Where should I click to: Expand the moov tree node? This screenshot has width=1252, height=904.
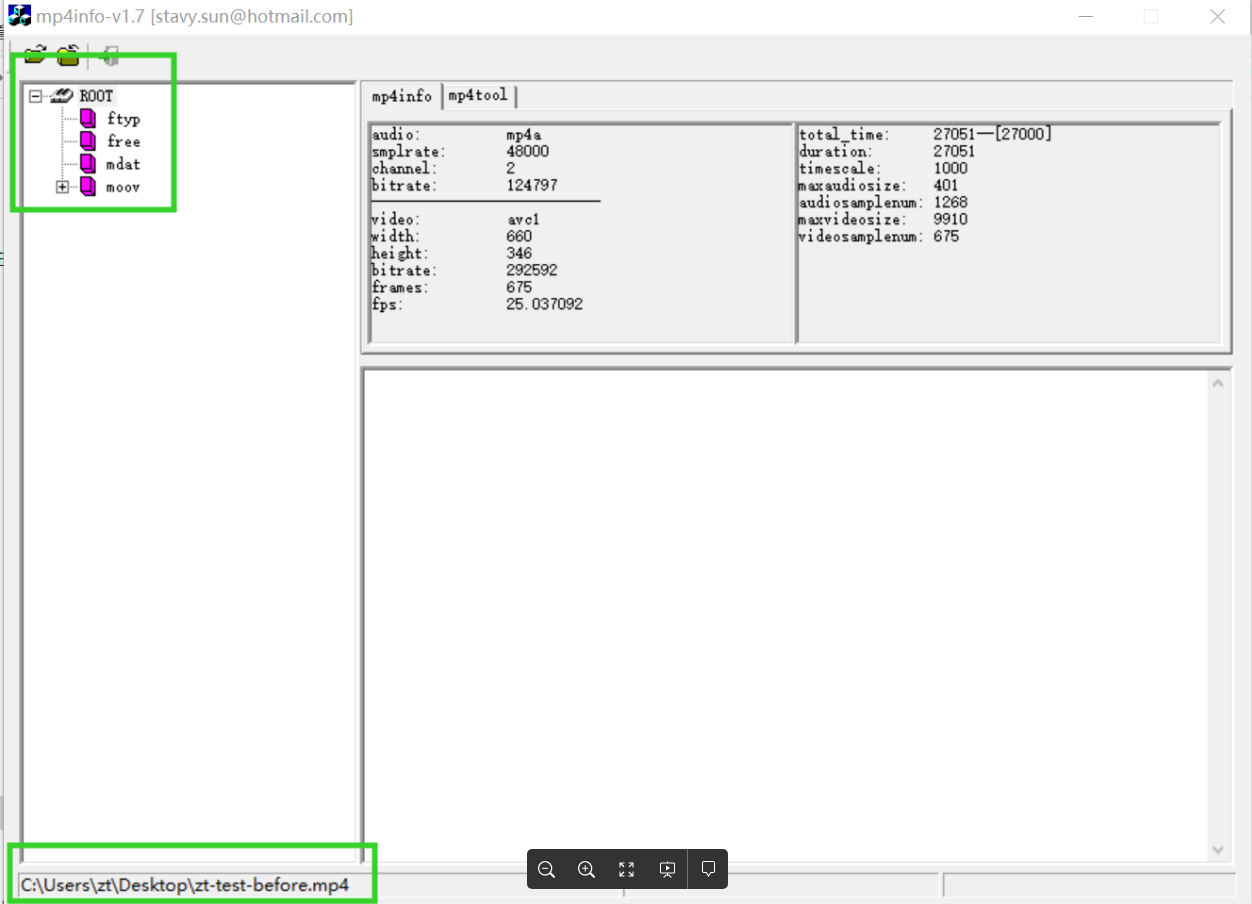pyautogui.click(x=62, y=187)
